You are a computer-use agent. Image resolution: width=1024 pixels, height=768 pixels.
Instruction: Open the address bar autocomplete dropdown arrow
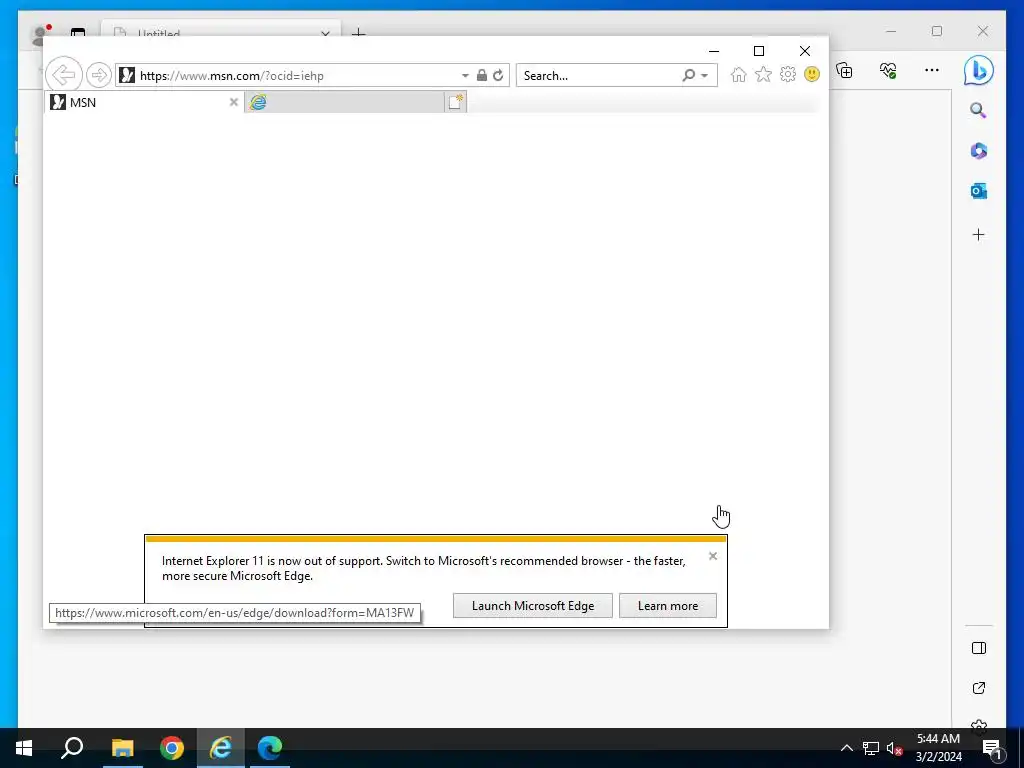465,75
